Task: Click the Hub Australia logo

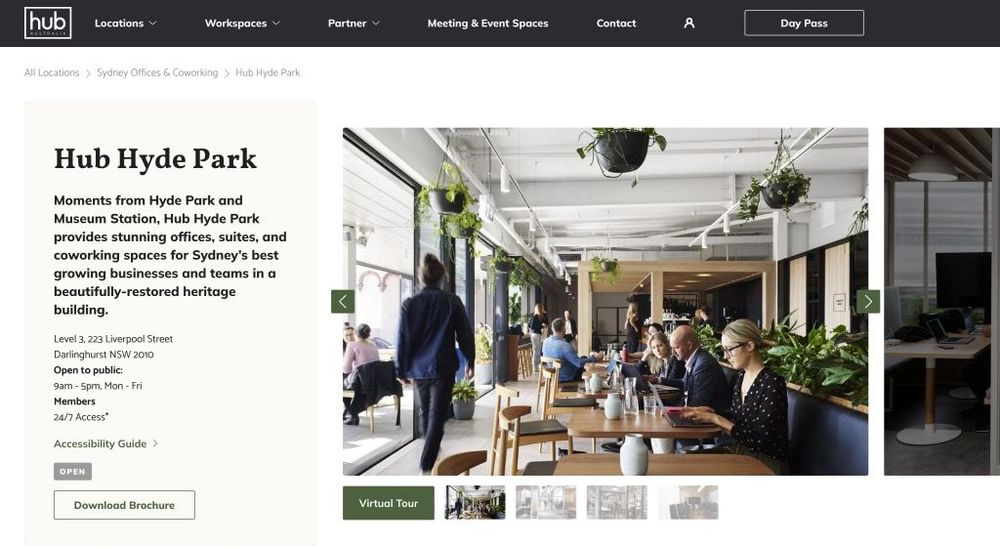Action: pos(48,23)
